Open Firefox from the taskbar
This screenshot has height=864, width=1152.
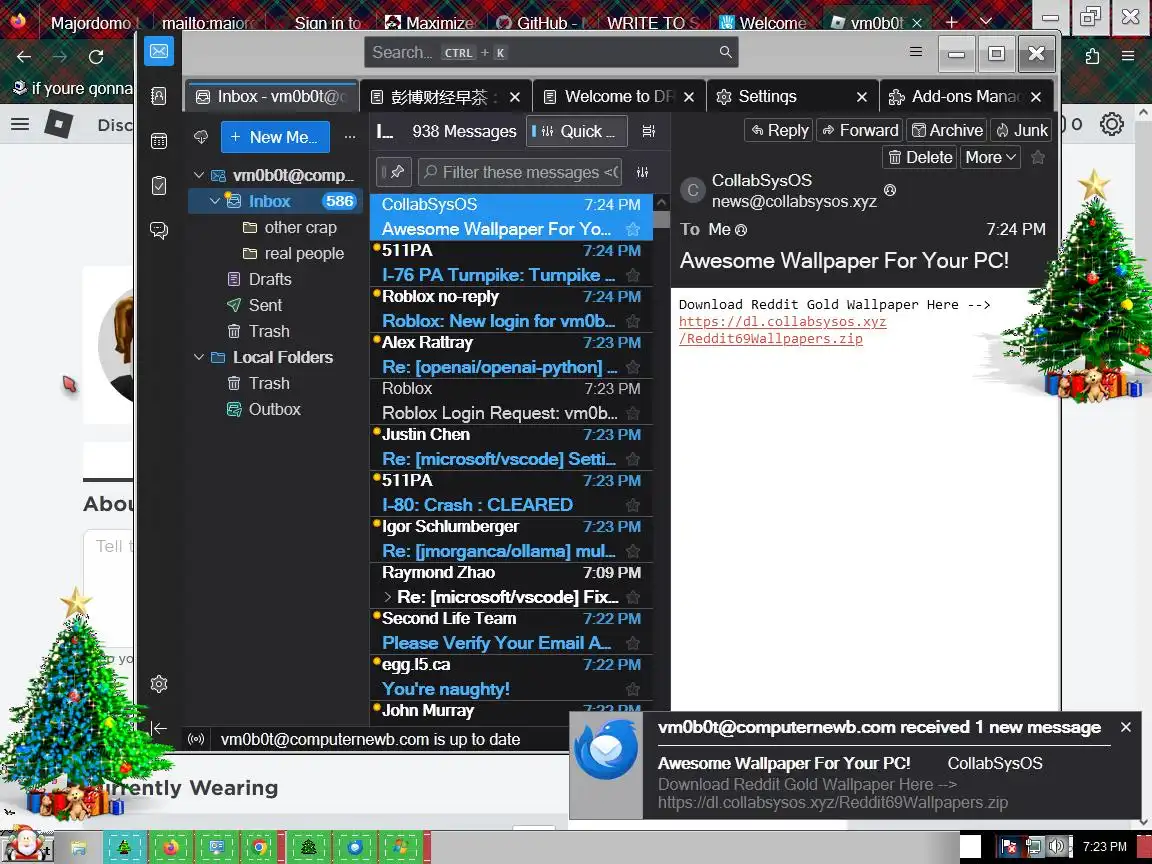pos(170,847)
